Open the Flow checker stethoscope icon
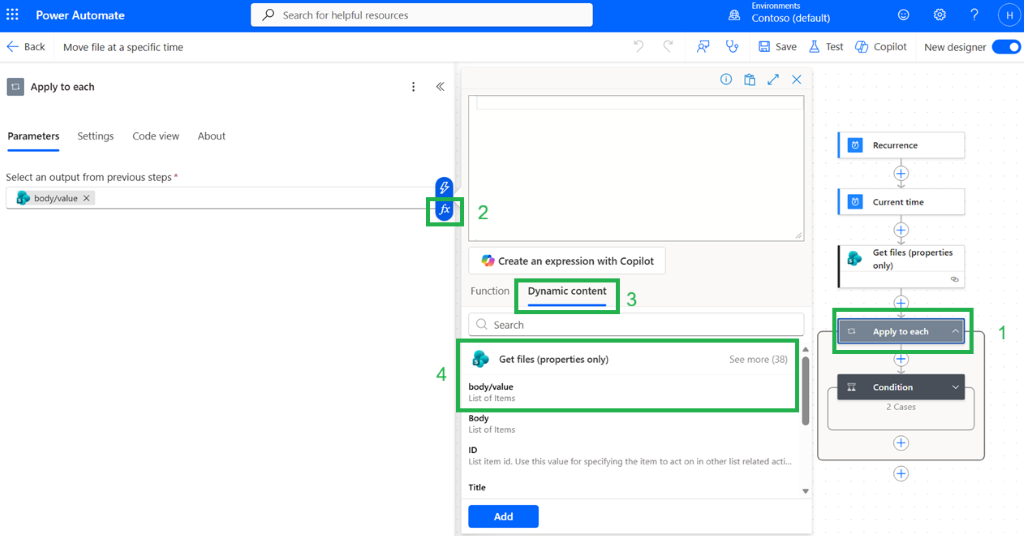 732,46
